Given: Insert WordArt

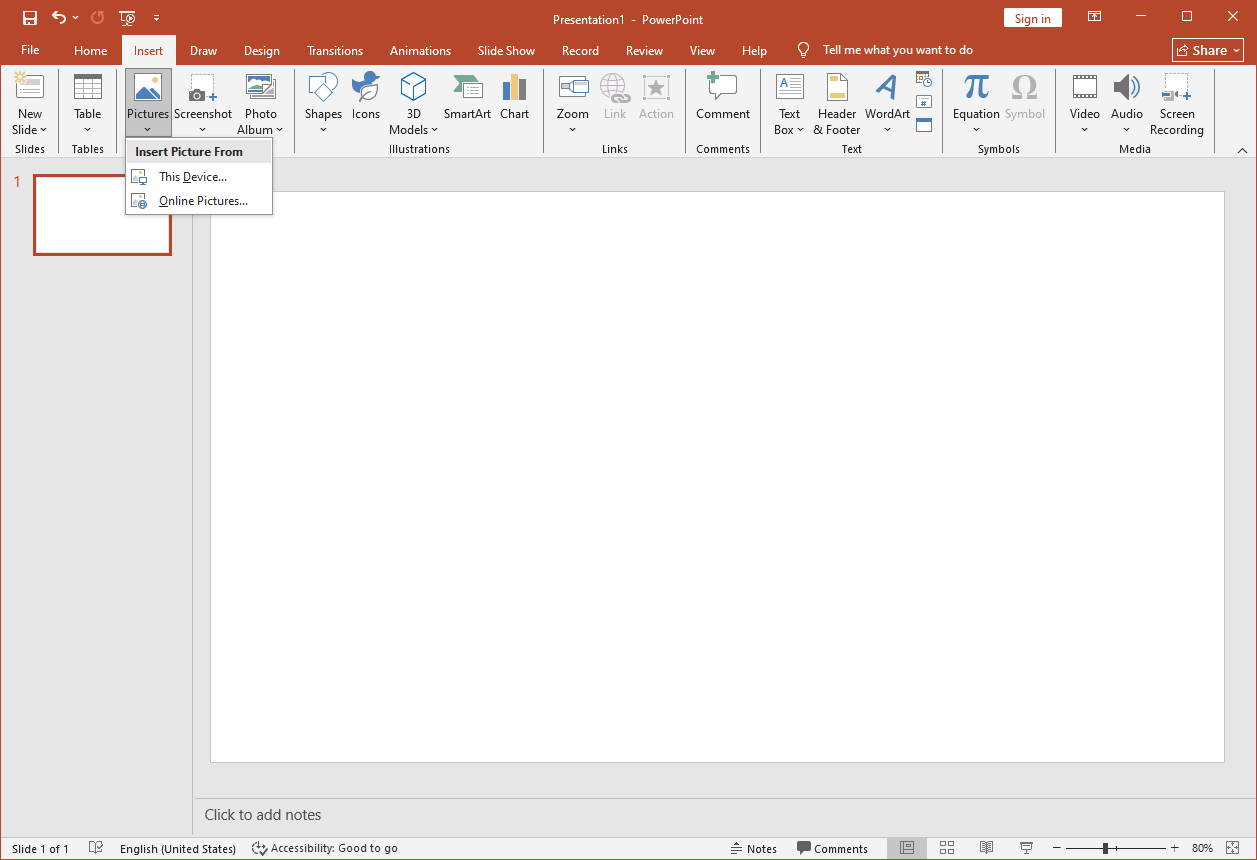Looking at the screenshot, I should [886, 104].
